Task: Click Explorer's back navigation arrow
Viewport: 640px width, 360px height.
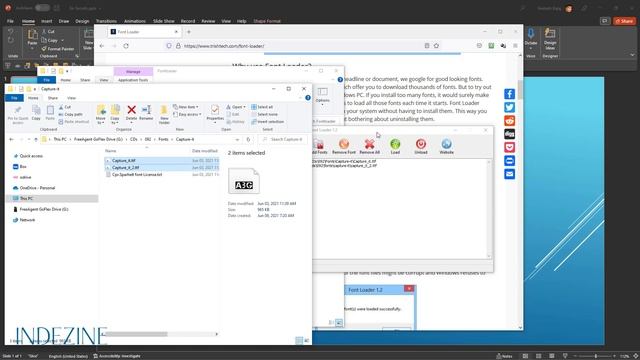Action: (x=11, y=139)
